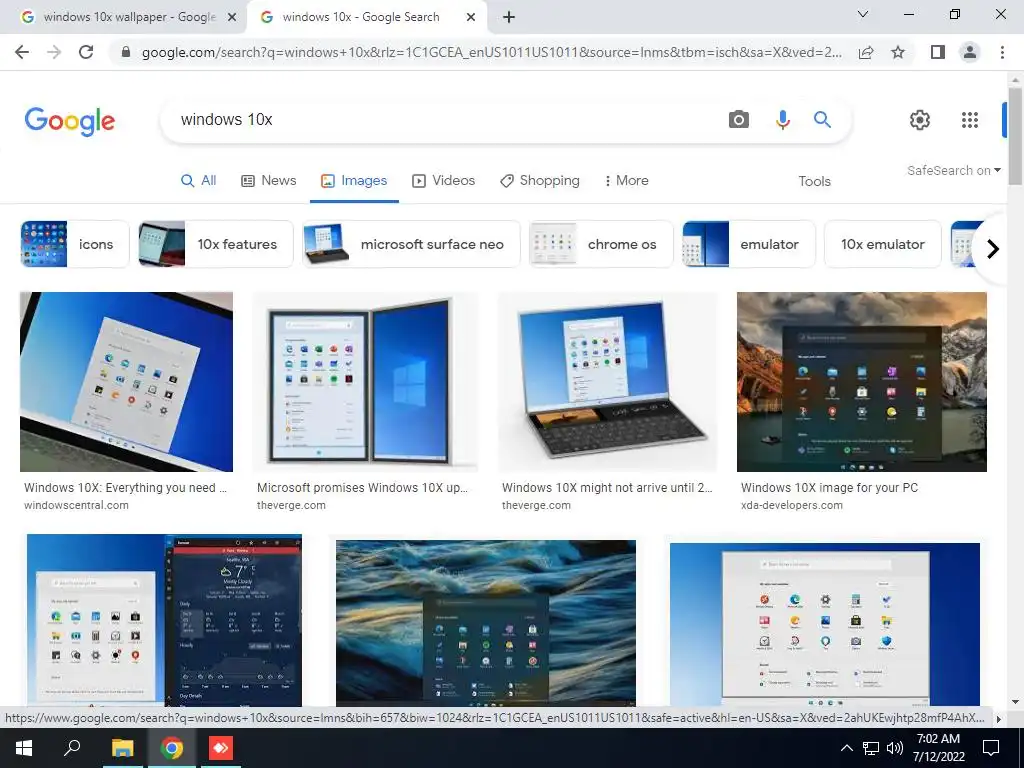Screen dimensions: 1024x768
Task: Open Microsoft promises Windows 10X link
Action: pos(362,488)
